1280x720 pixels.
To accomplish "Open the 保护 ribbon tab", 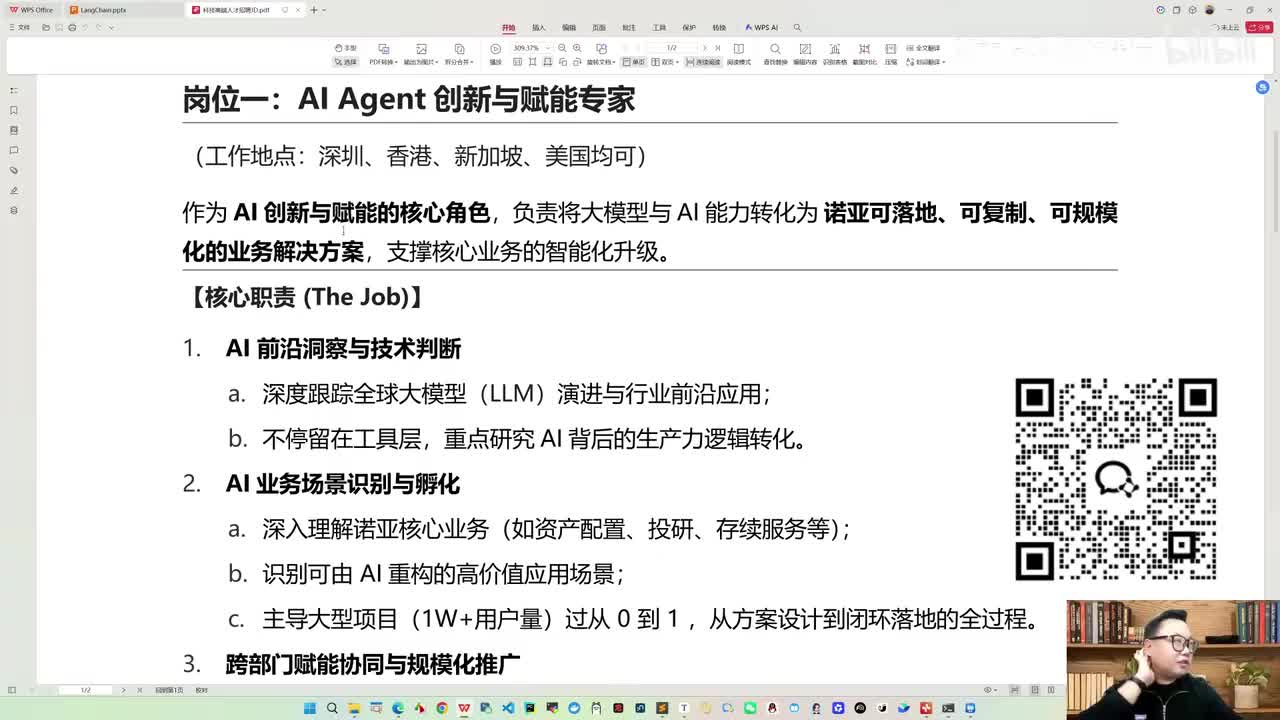I will (689, 28).
